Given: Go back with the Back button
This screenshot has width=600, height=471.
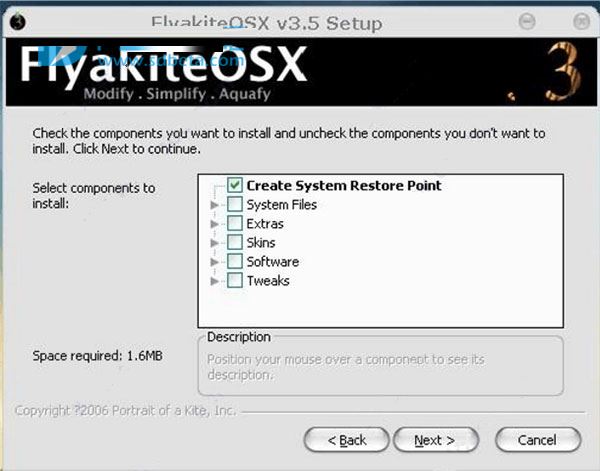Looking at the screenshot, I should [347, 440].
